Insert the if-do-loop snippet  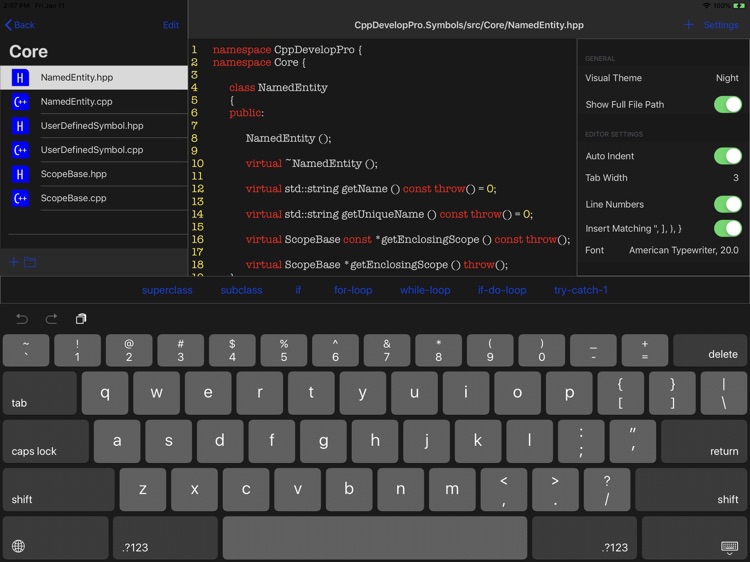pyautogui.click(x=502, y=290)
